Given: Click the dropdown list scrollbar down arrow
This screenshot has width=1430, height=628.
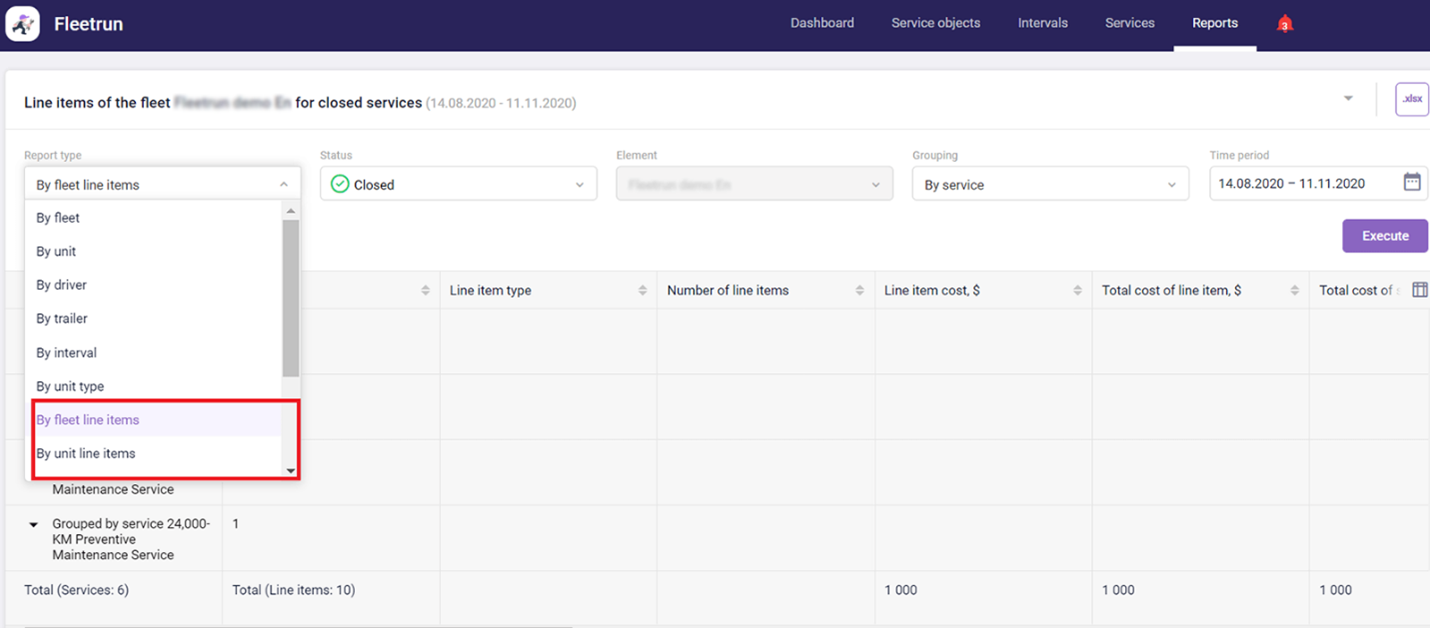Looking at the screenshot, I should (x=291, y=470).
